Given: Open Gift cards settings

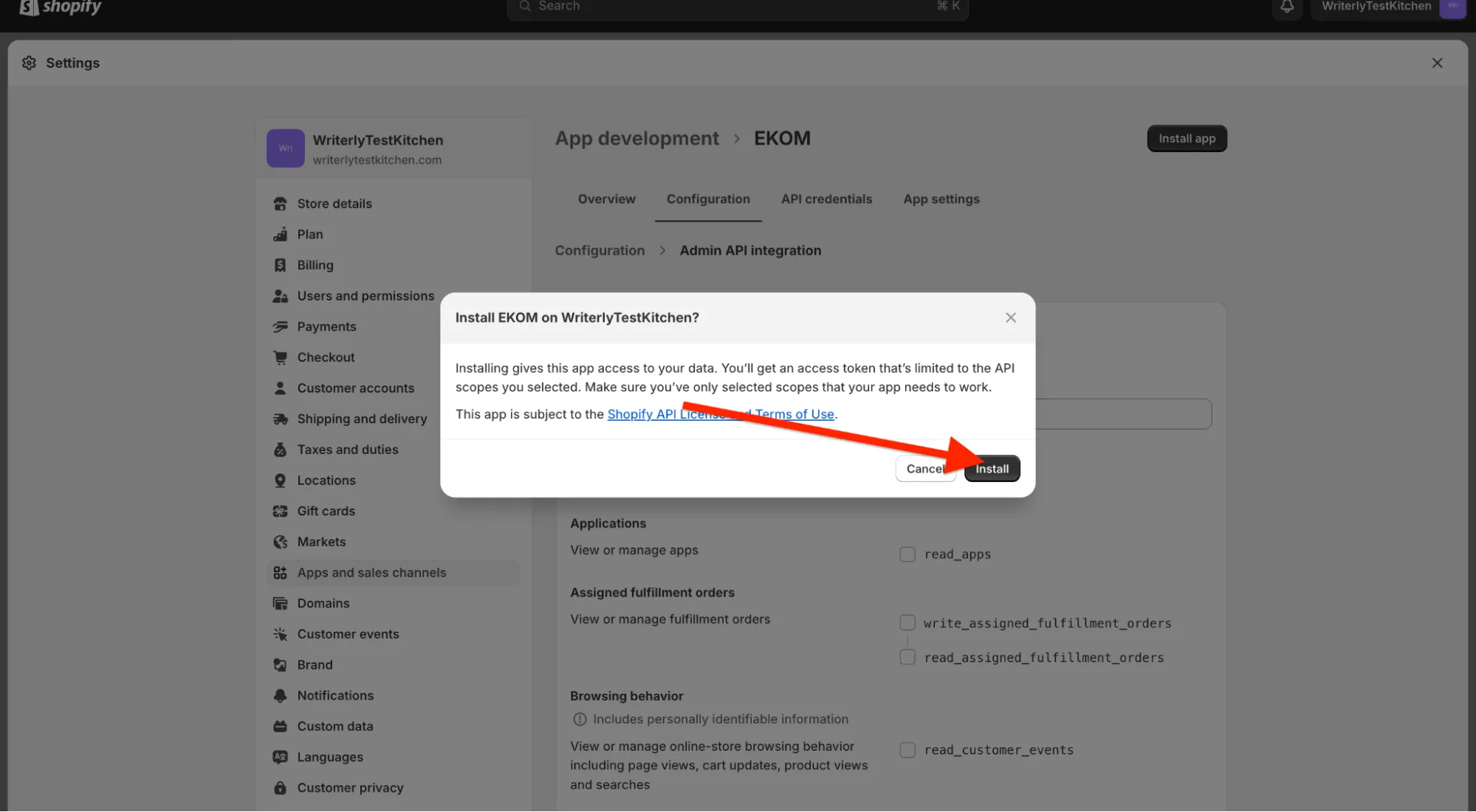Looking at the screenshot, I should [393, 512].
